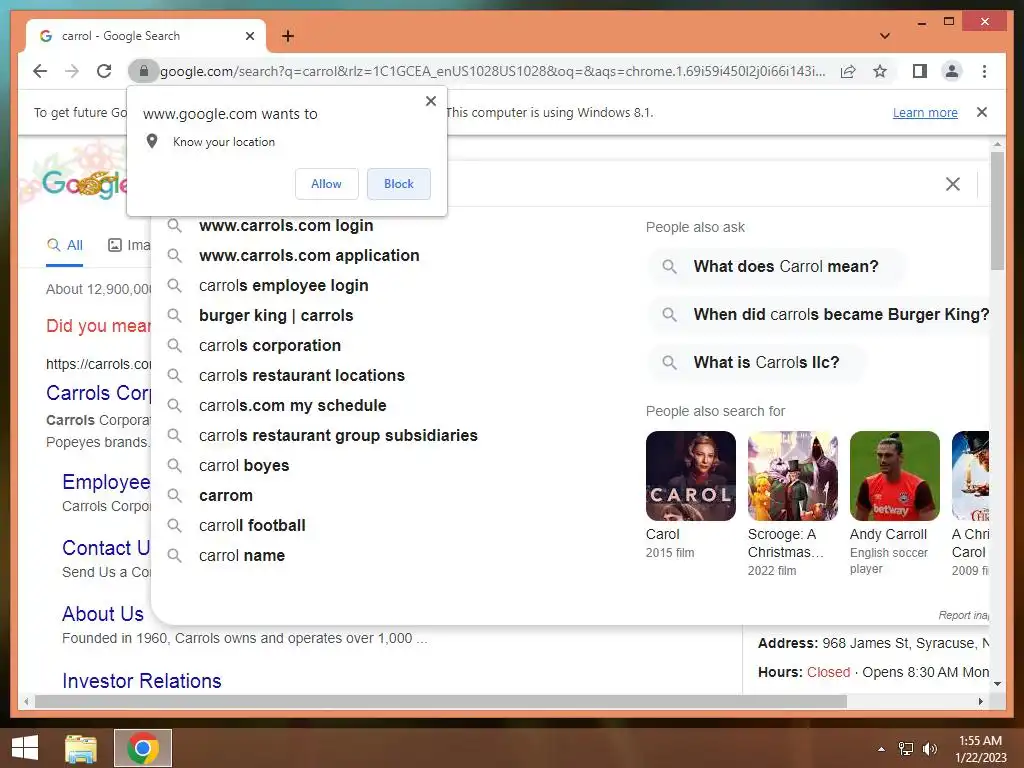This screenshot has width=1024, height=768.
Task: Switch to the All results tab
Action: (65, 246)
